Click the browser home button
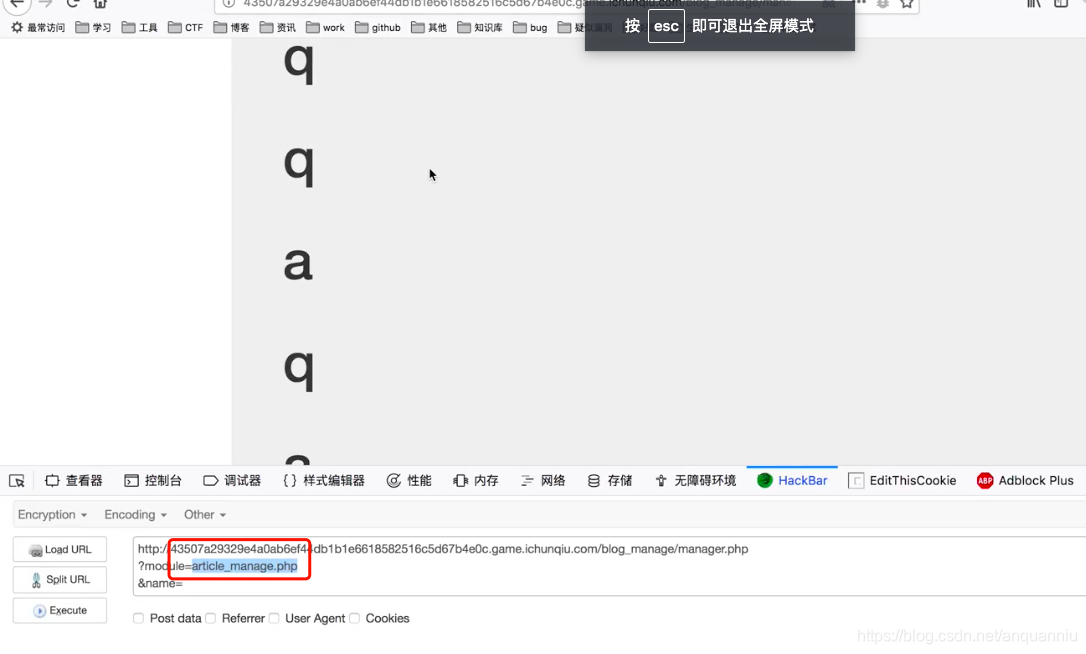The height and width of the screenshot is (654, 1086). pyautogui.click(x=100, y=3)
